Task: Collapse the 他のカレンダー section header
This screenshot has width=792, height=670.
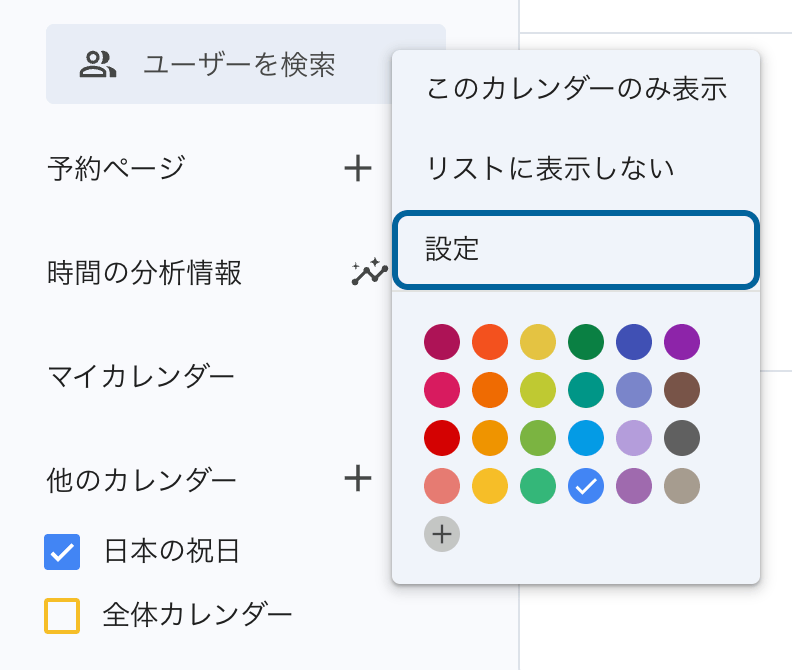Action: coord(142,481)
